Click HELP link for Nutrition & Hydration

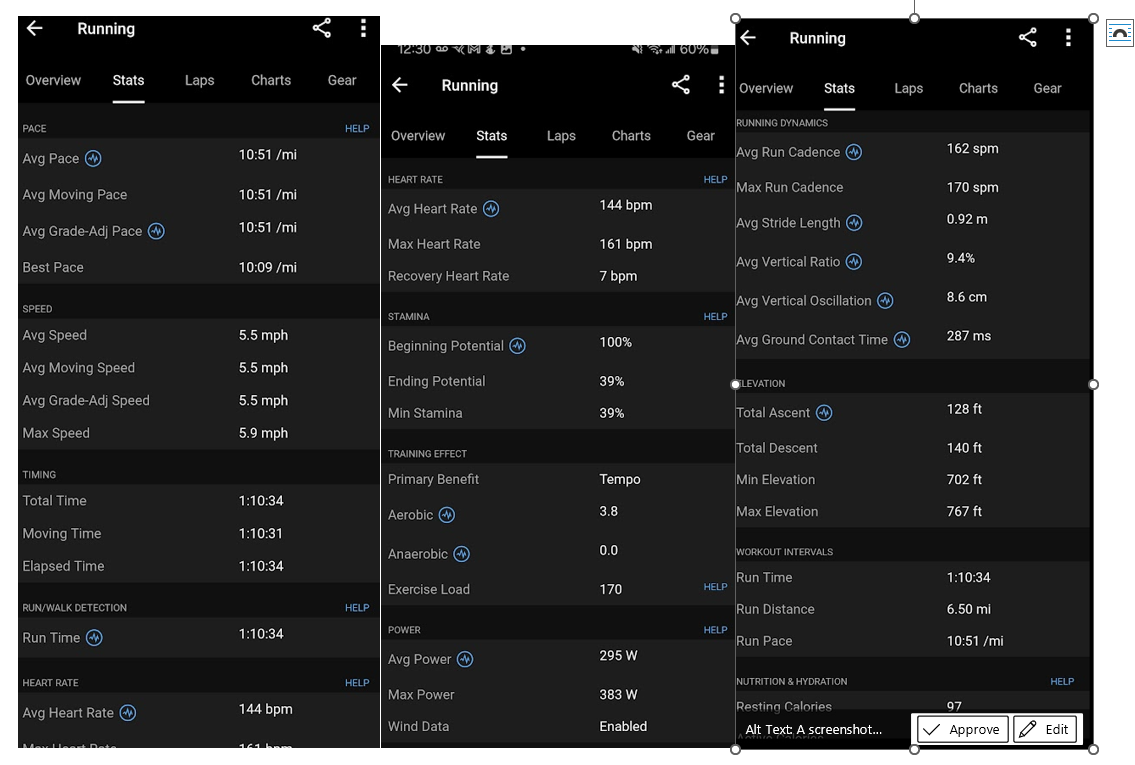[1062, 682]
